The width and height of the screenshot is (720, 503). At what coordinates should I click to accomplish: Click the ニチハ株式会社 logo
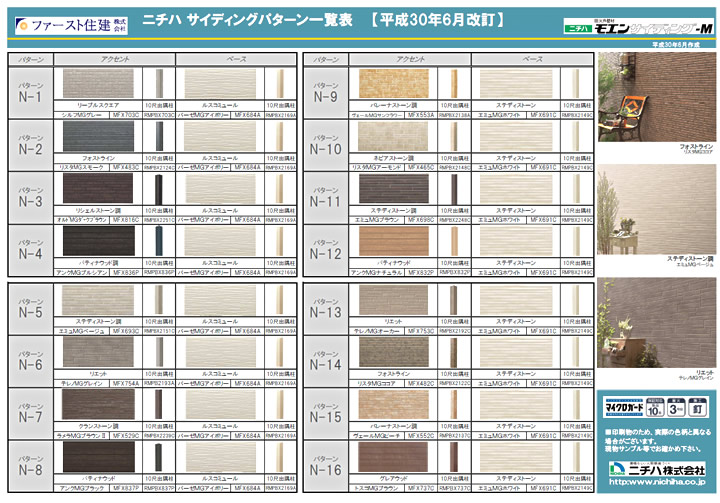[657, 469]
